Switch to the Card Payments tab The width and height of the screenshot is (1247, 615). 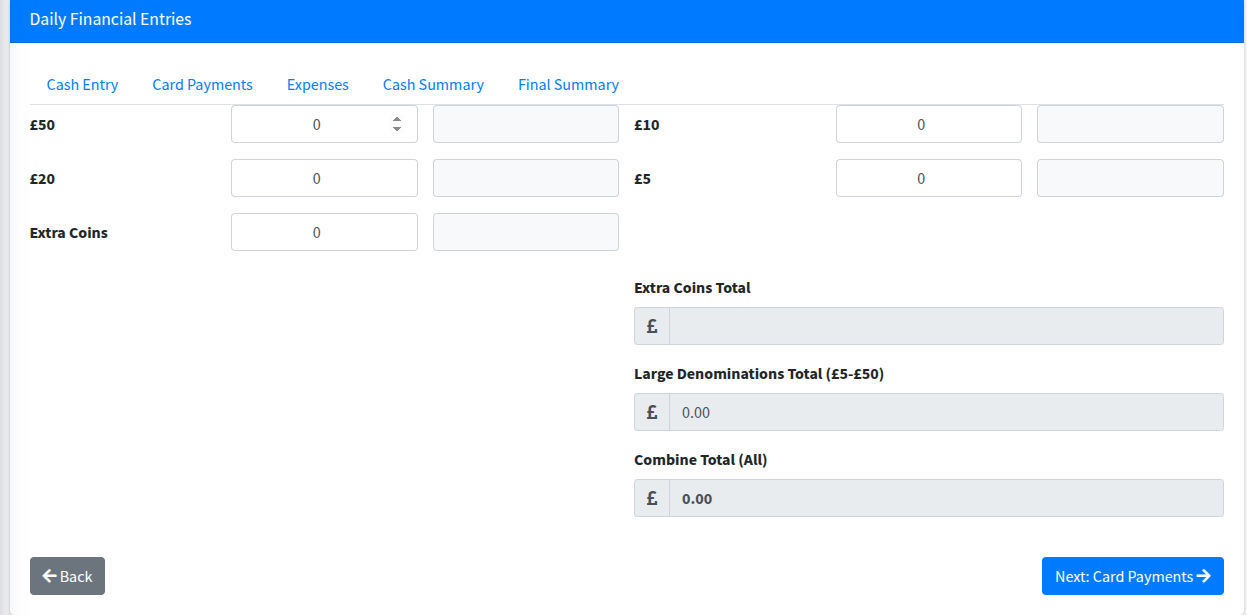pos(202,84)
